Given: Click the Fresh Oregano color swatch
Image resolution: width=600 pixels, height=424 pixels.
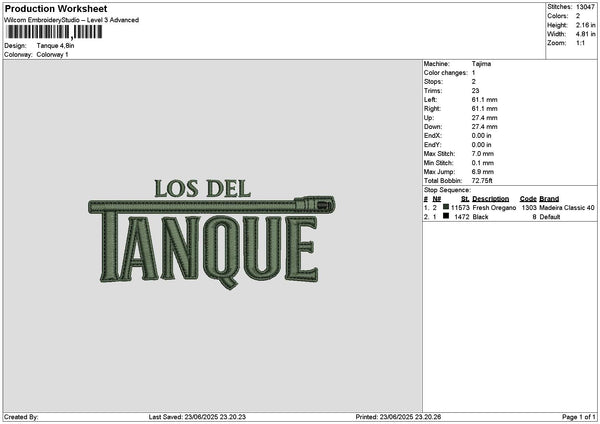Looking at the screenshot, I should 446,207.
